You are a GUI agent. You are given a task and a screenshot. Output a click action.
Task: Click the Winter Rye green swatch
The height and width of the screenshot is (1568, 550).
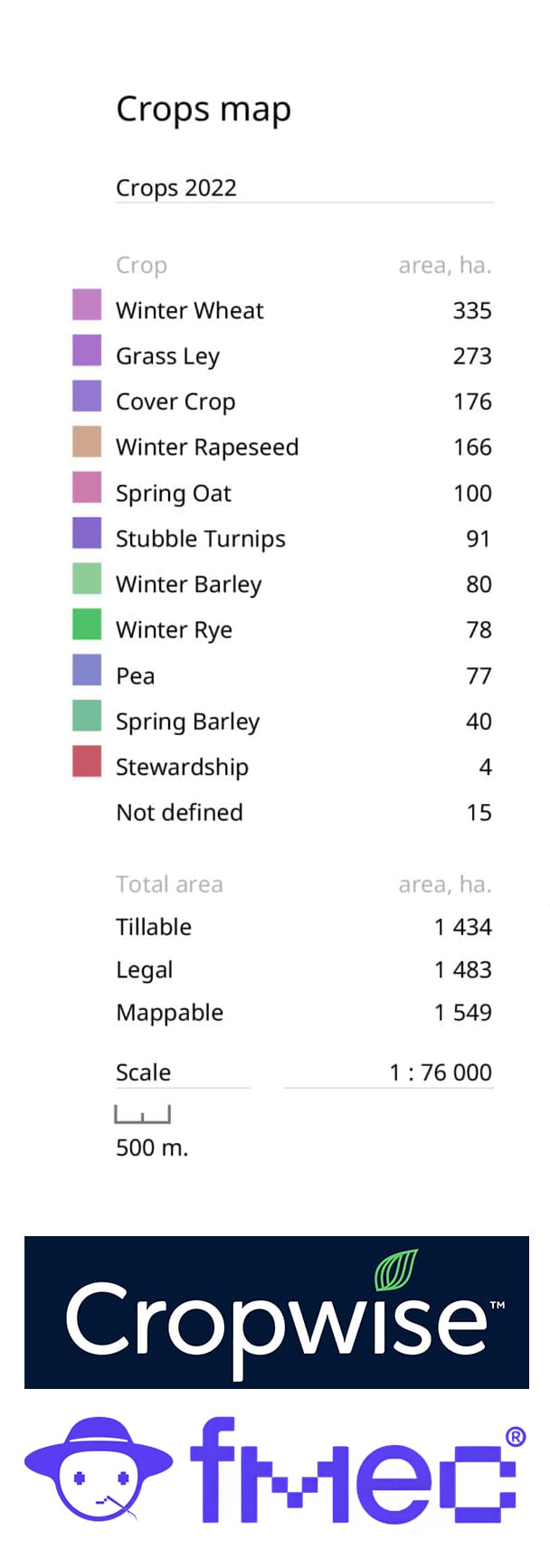[87, 624]
